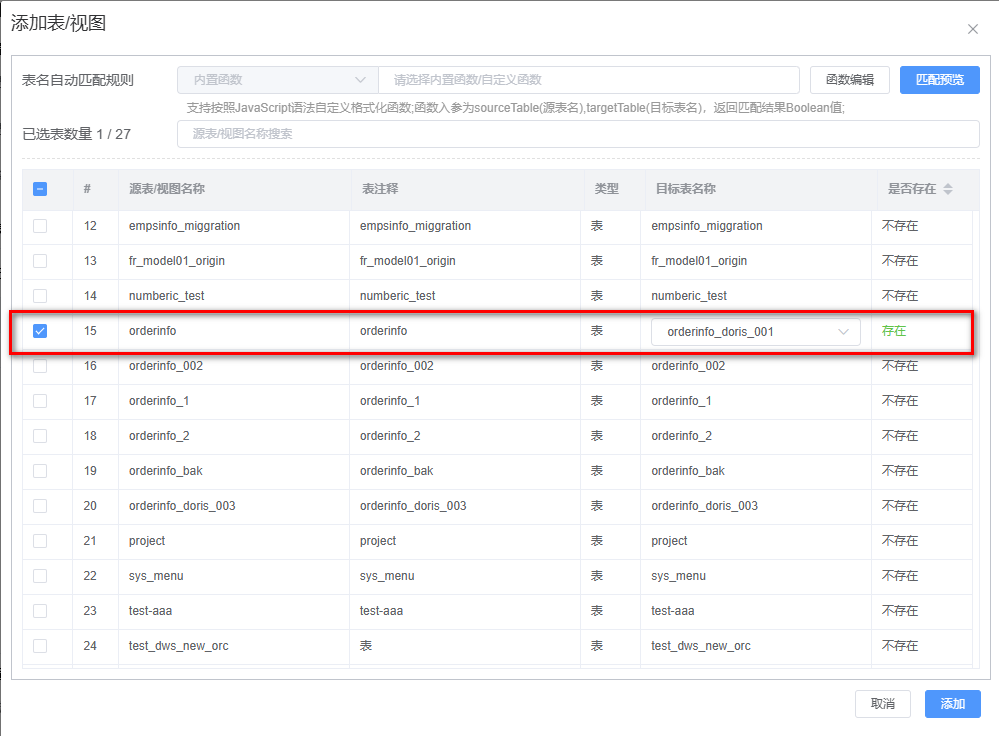Open the 内置函数 dropdown
This screenshot has width=999, height=736.
277,80
